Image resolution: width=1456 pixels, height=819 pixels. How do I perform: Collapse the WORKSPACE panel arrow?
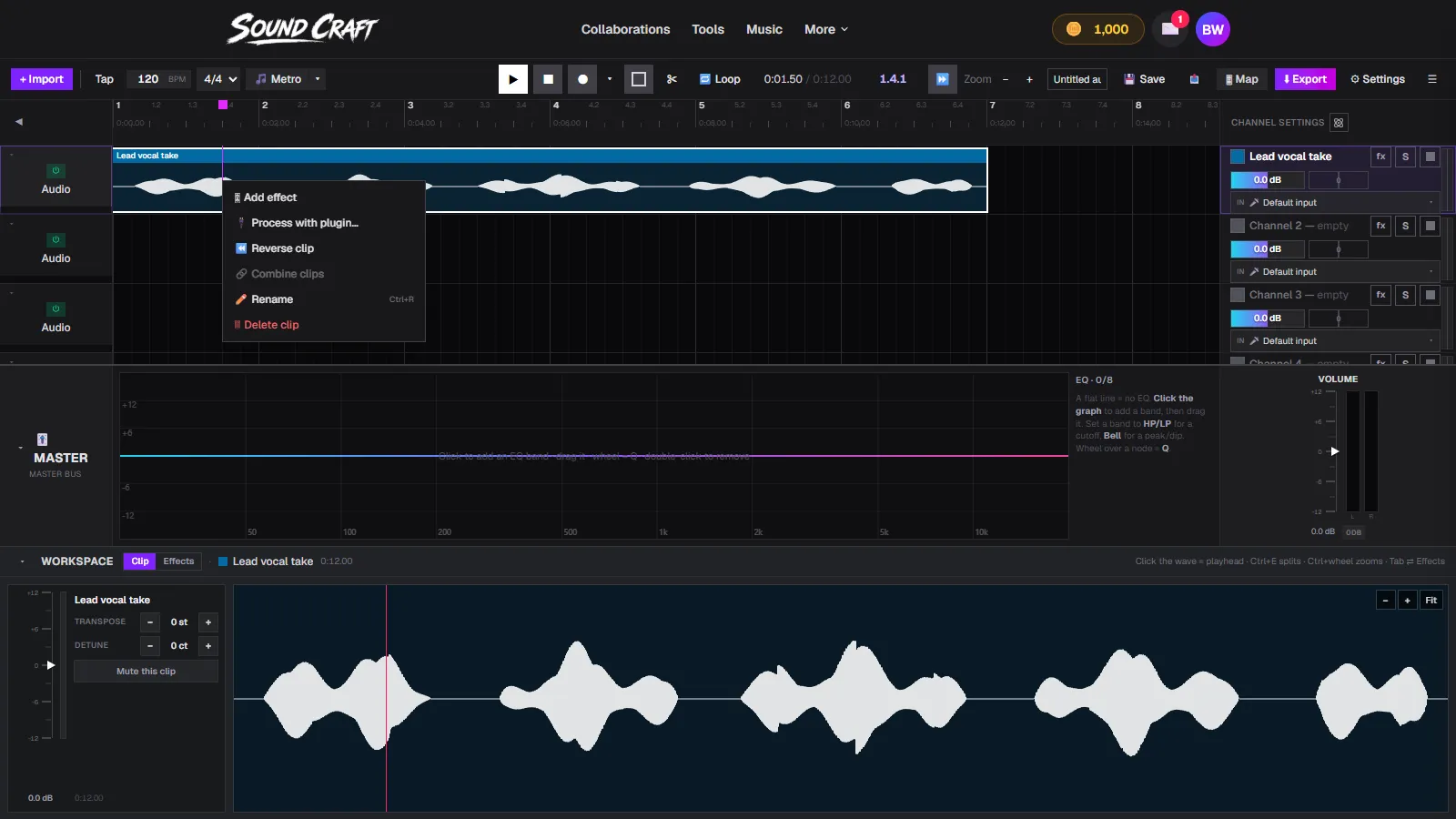(x=22, y=561)
